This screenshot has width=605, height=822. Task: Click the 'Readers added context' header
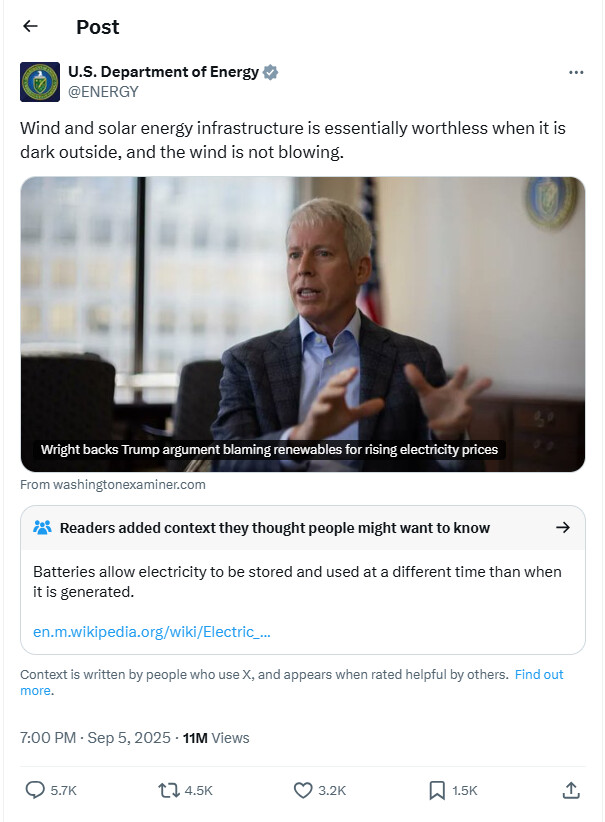[275, 527]
